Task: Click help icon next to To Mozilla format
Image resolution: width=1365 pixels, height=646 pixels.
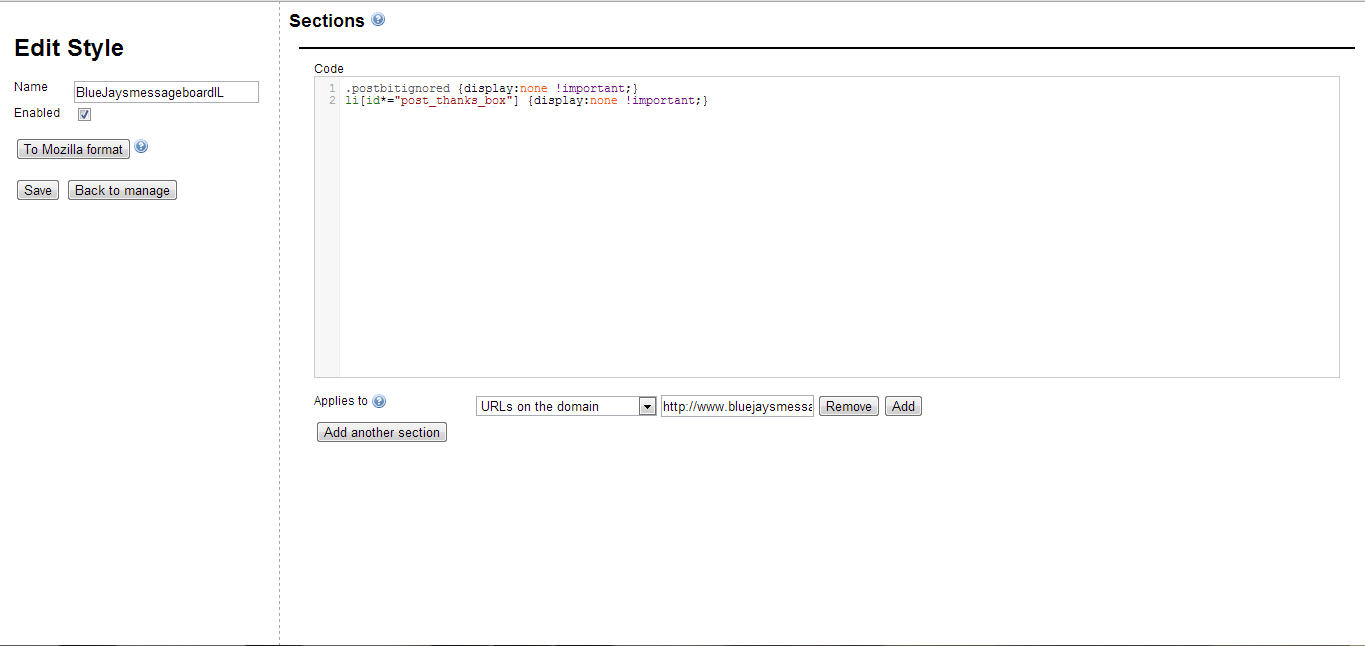Action: pos(141,147)
